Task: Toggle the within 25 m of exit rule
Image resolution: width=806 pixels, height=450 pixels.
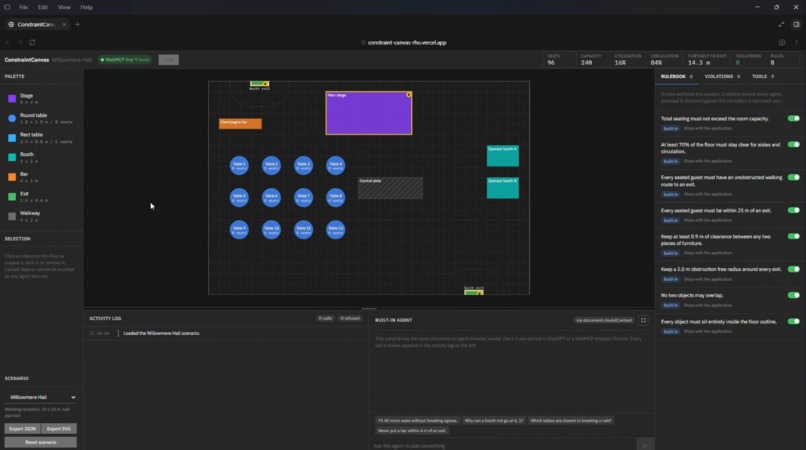Action: (x=793, y=210)
